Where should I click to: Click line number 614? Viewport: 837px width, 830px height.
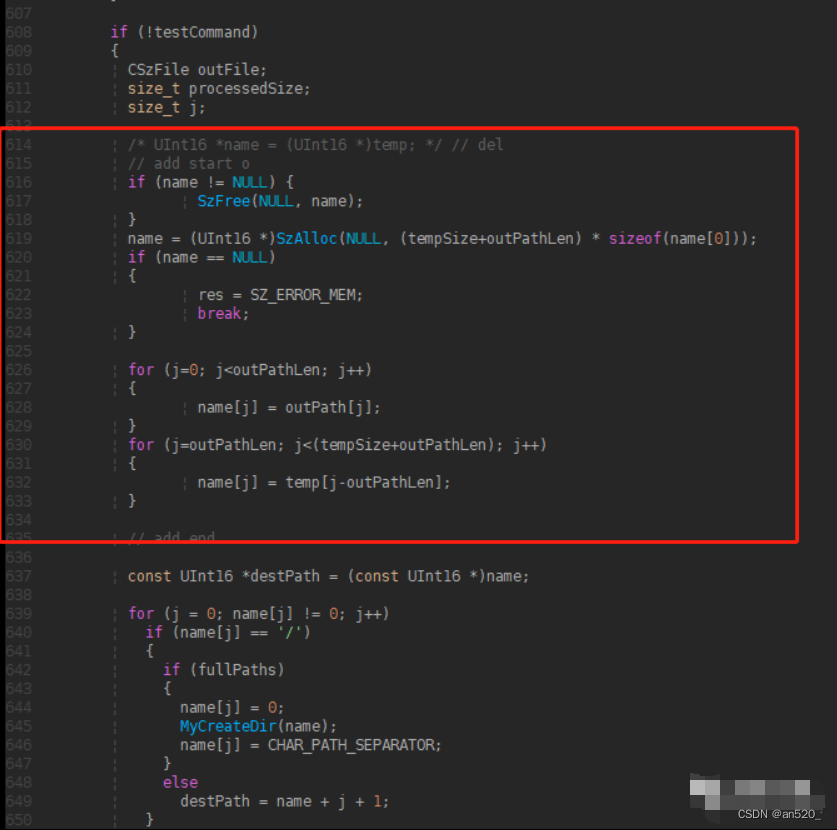pos(17,143)
